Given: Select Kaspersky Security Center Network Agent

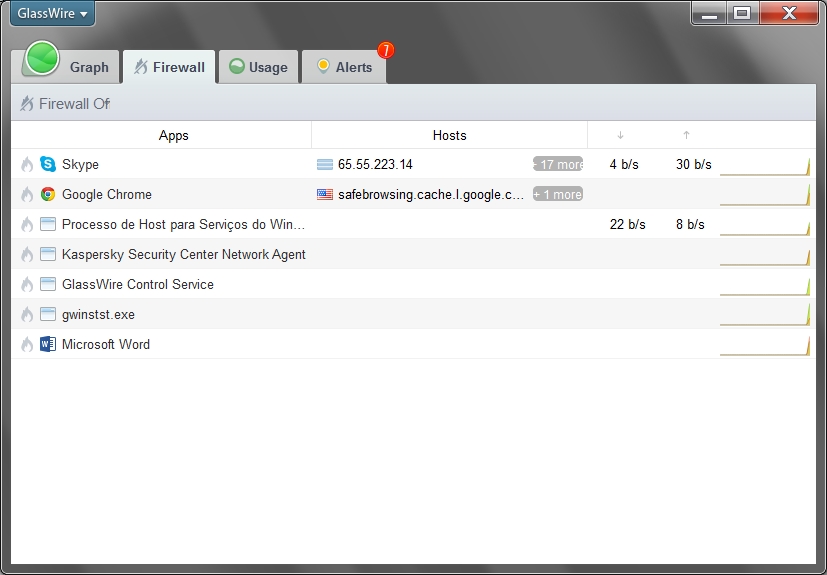Looking at the screenshot, I should [184, 255].
